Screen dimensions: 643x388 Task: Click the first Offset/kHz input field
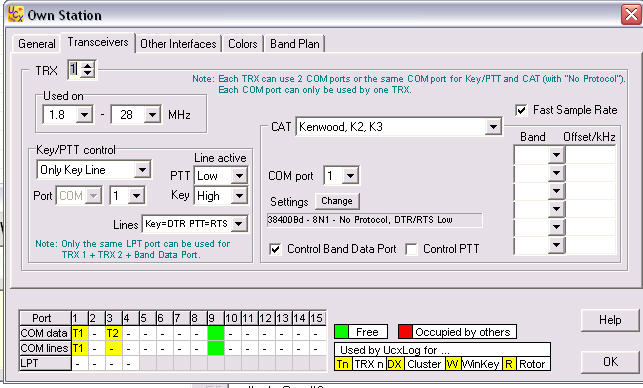tap(591, 155)
